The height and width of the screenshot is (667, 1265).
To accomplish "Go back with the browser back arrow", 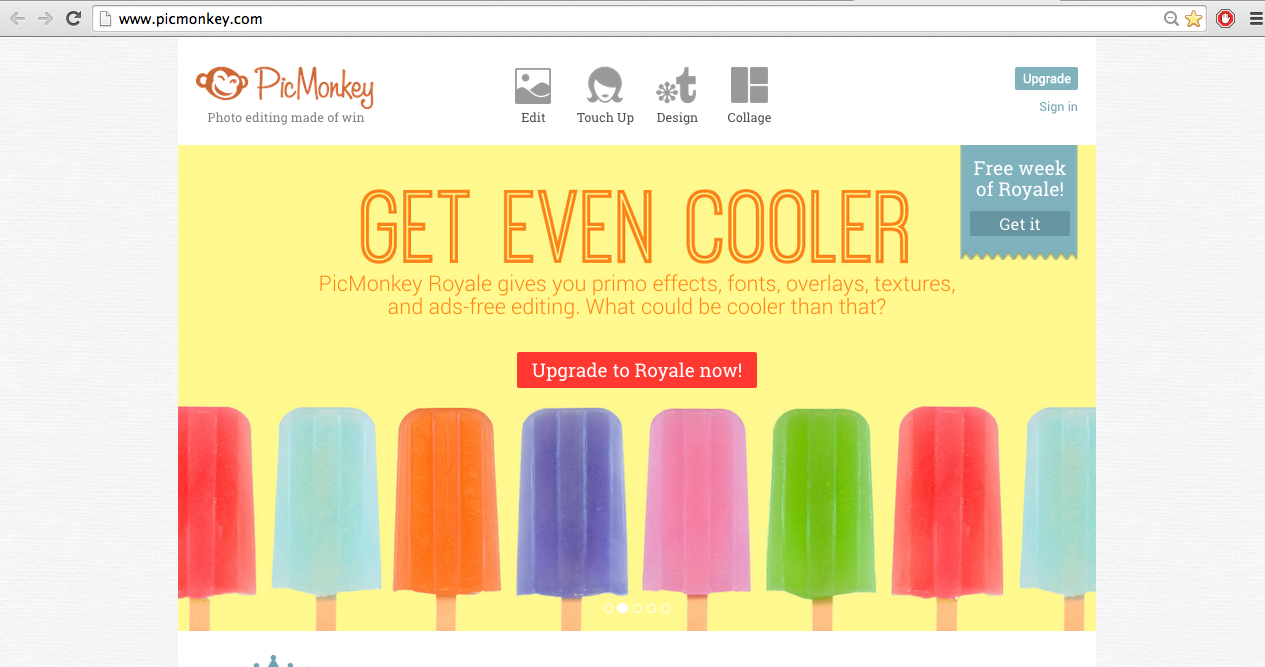I will click(18, 18).
